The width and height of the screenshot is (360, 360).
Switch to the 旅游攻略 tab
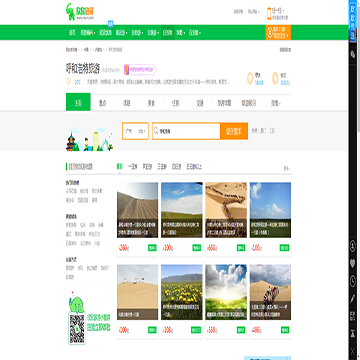(224, 103)
